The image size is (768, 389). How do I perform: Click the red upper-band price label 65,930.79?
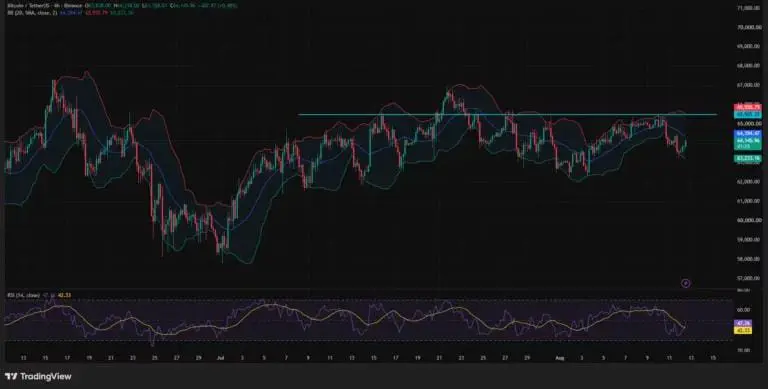pyautogui.click(x=747, y=107)
